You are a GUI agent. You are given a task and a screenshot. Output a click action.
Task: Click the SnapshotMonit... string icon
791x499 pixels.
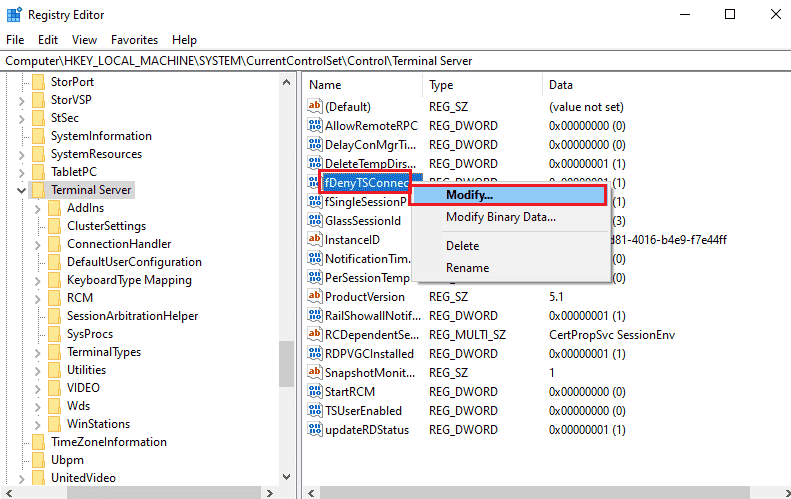click(x=315, y=372)
